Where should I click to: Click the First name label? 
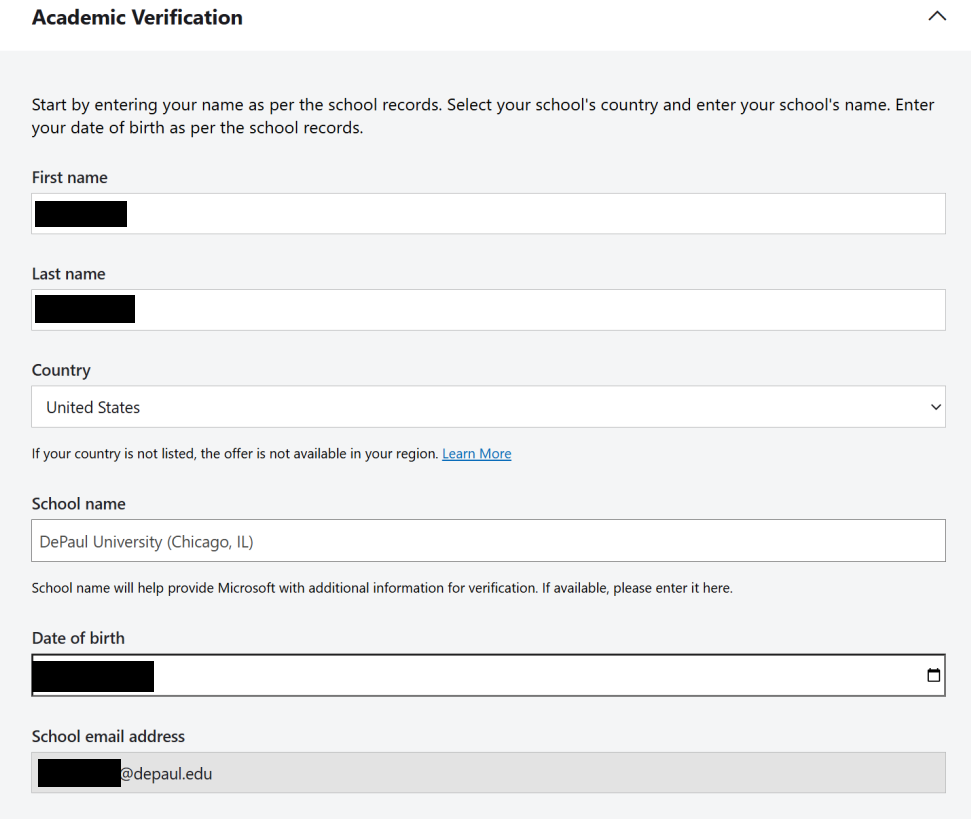point(70,178)
